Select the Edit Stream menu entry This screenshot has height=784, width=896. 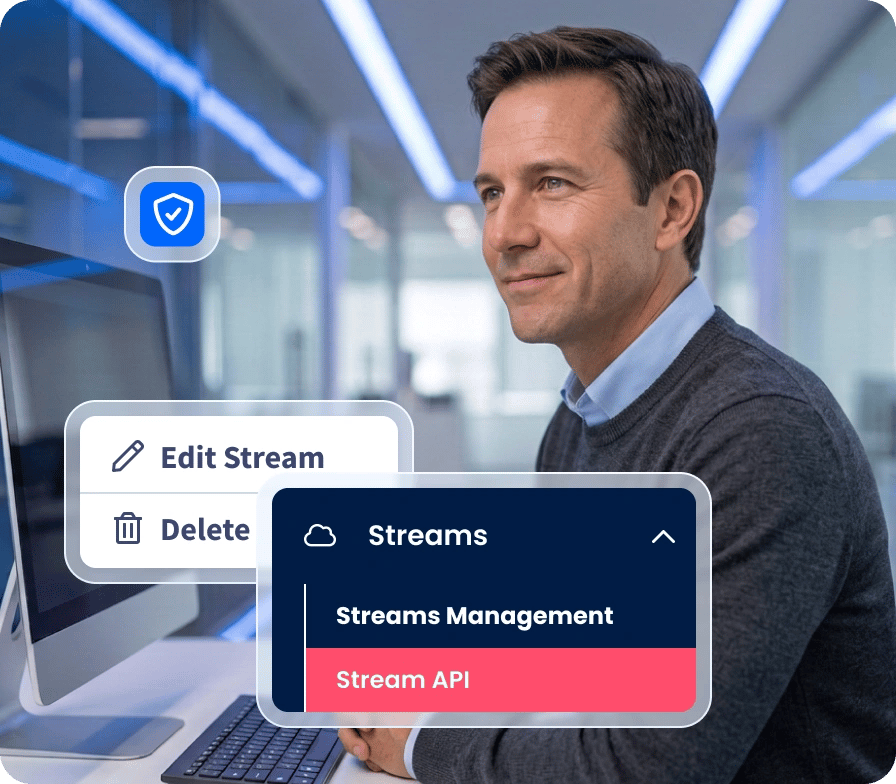pyautogui.click(x=239, y=455)
